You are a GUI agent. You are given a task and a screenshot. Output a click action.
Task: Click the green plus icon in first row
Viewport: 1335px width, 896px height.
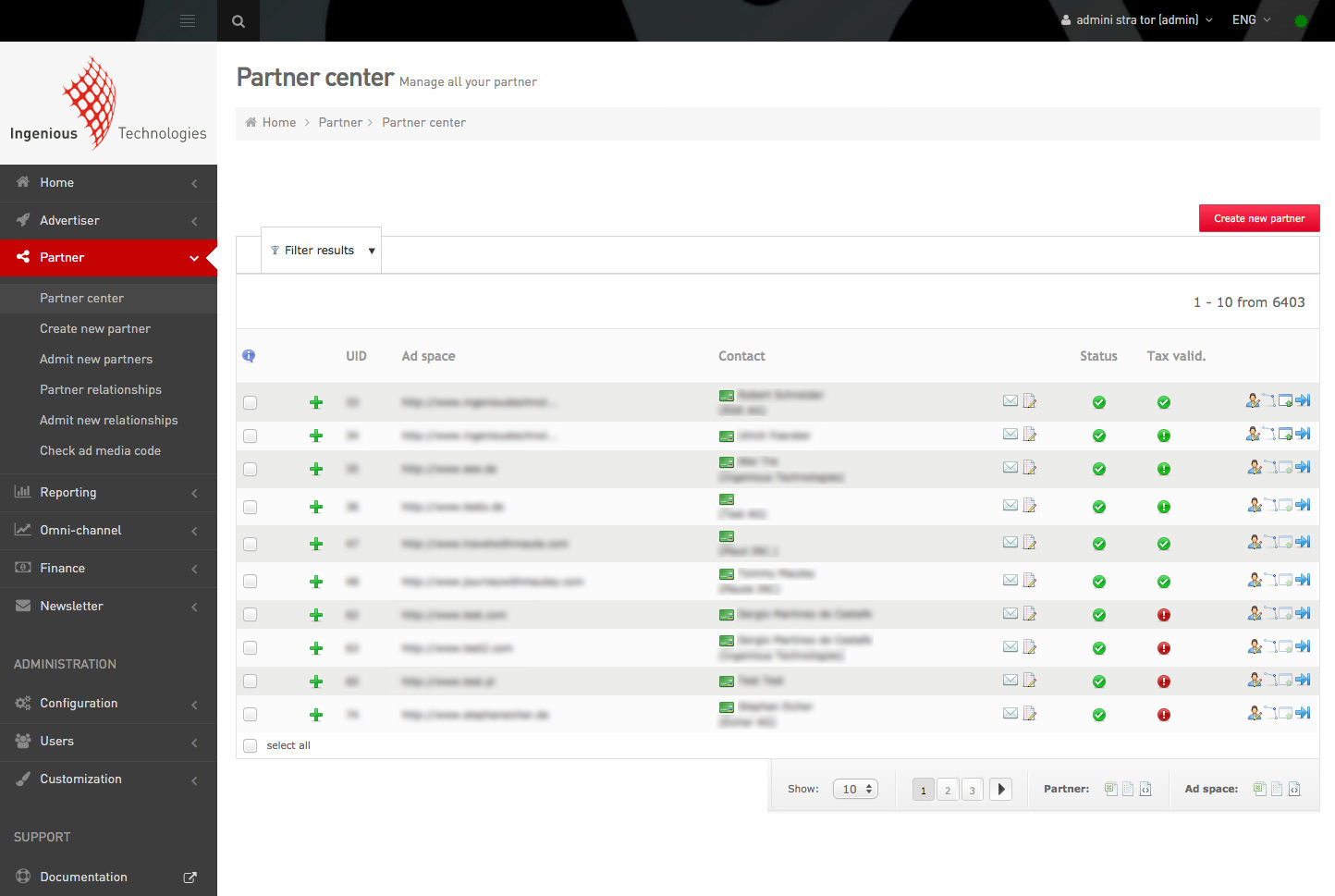point(316,402)
